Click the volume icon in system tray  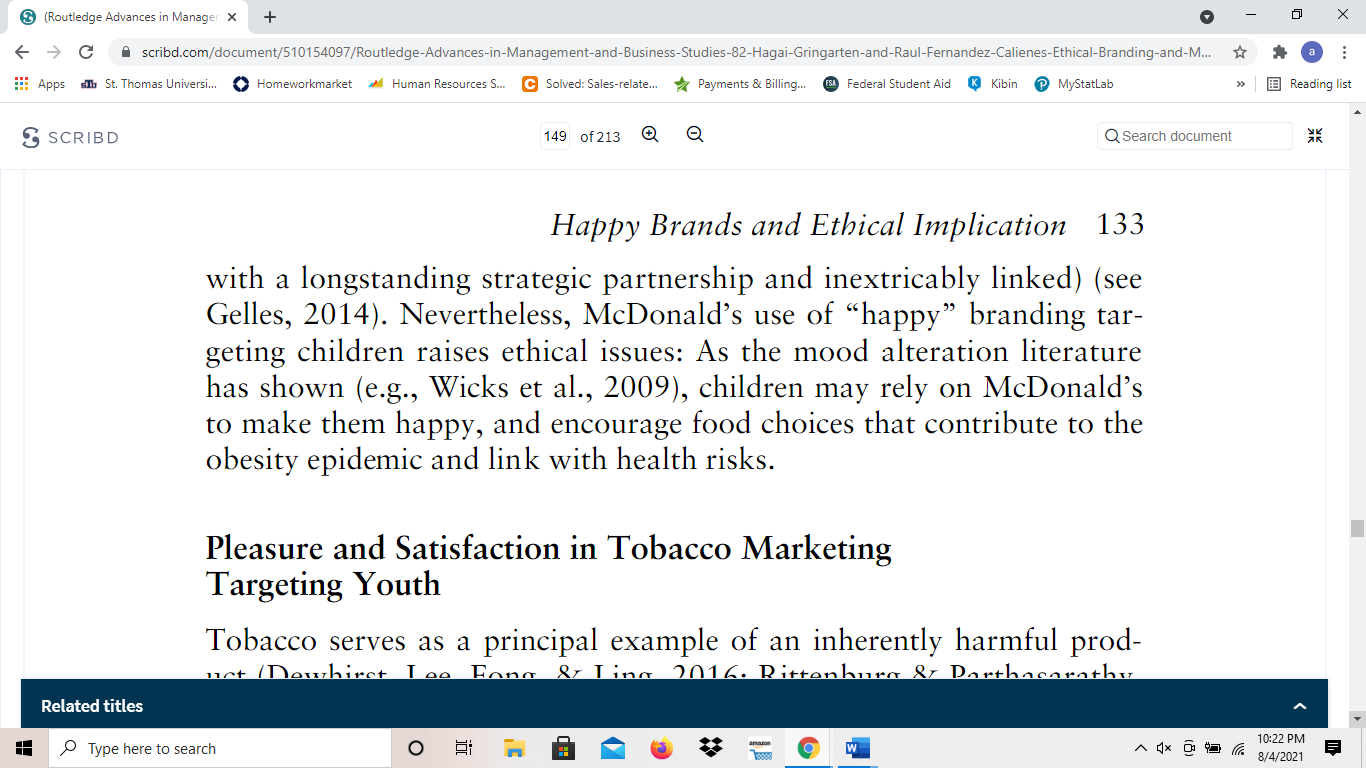tap(1164, 748)
